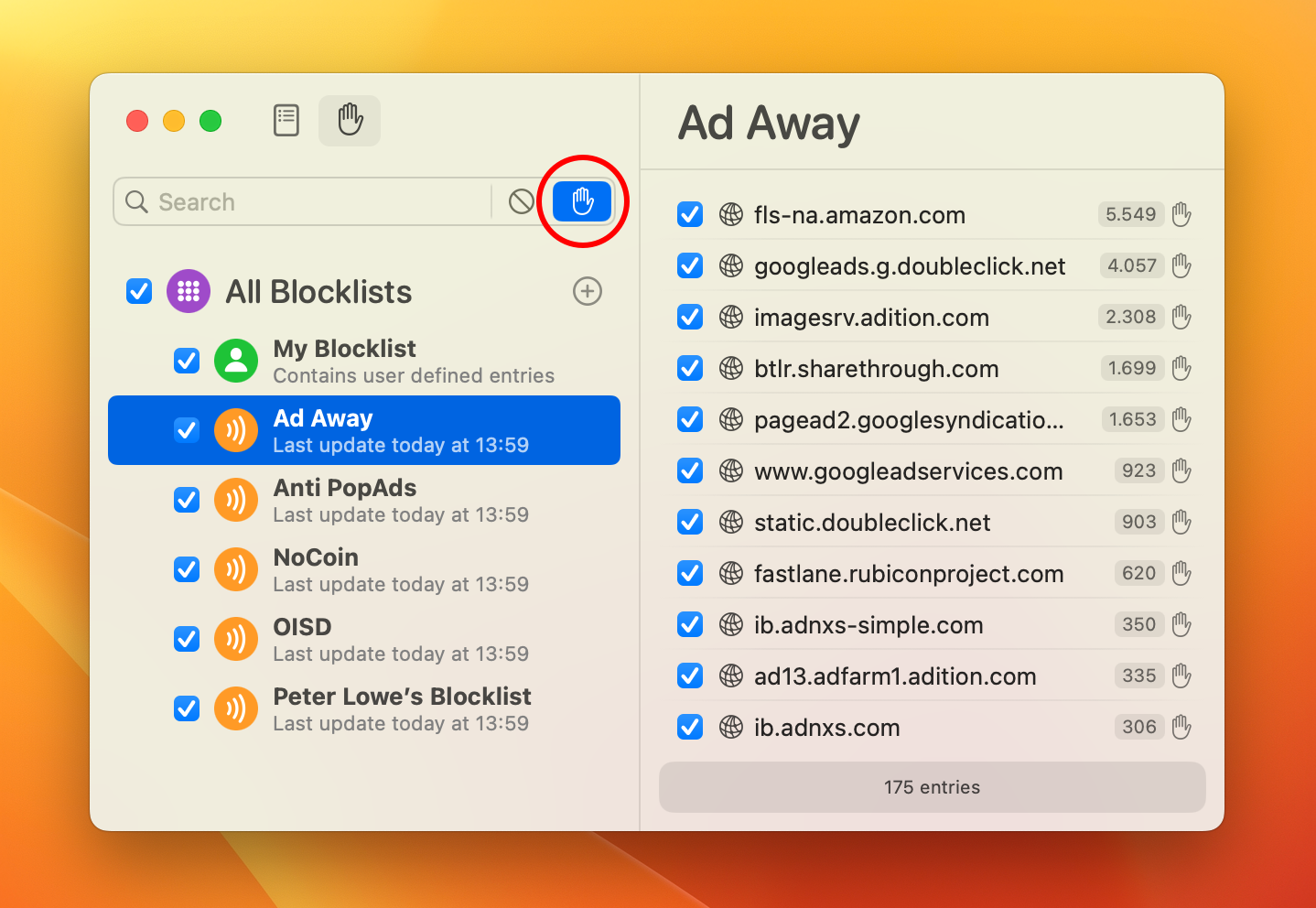Click hand icon for fls-na.amazon.com
The width and height of the screenshot is (1316, 908).
(x=1181, y=214)
